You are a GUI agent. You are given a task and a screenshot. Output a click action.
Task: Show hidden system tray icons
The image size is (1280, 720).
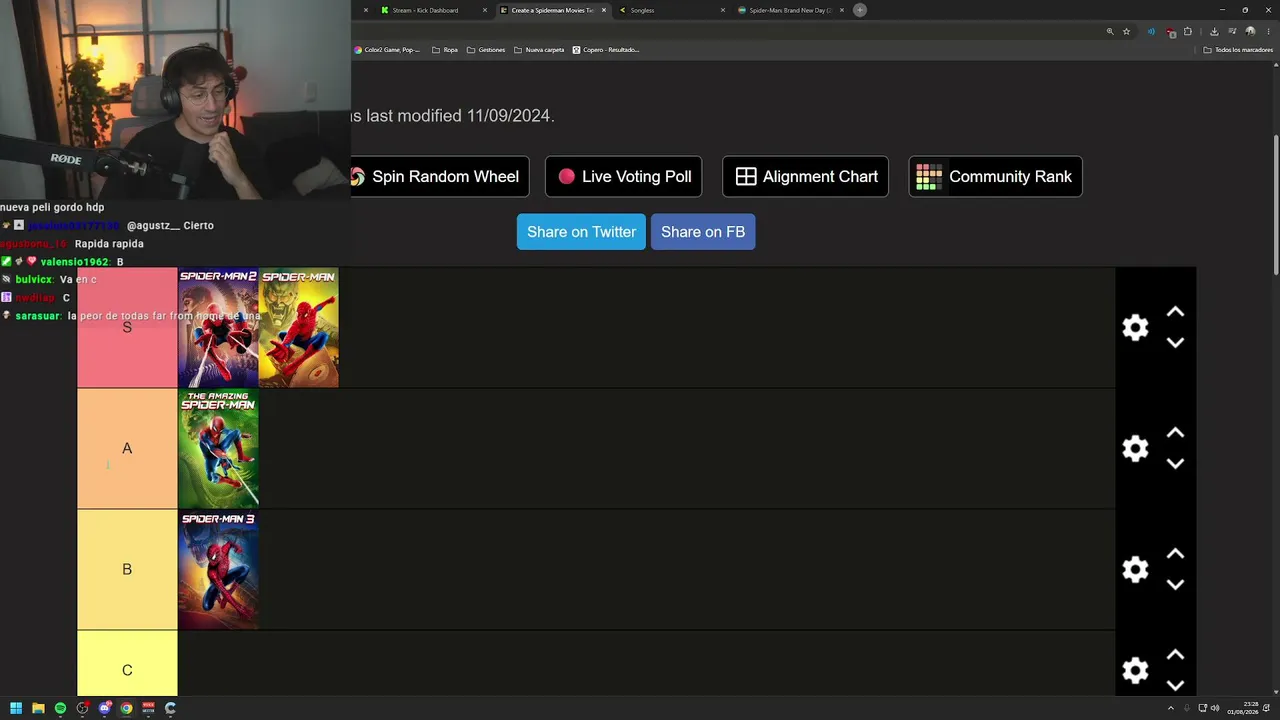click(x=1171, y=708)
